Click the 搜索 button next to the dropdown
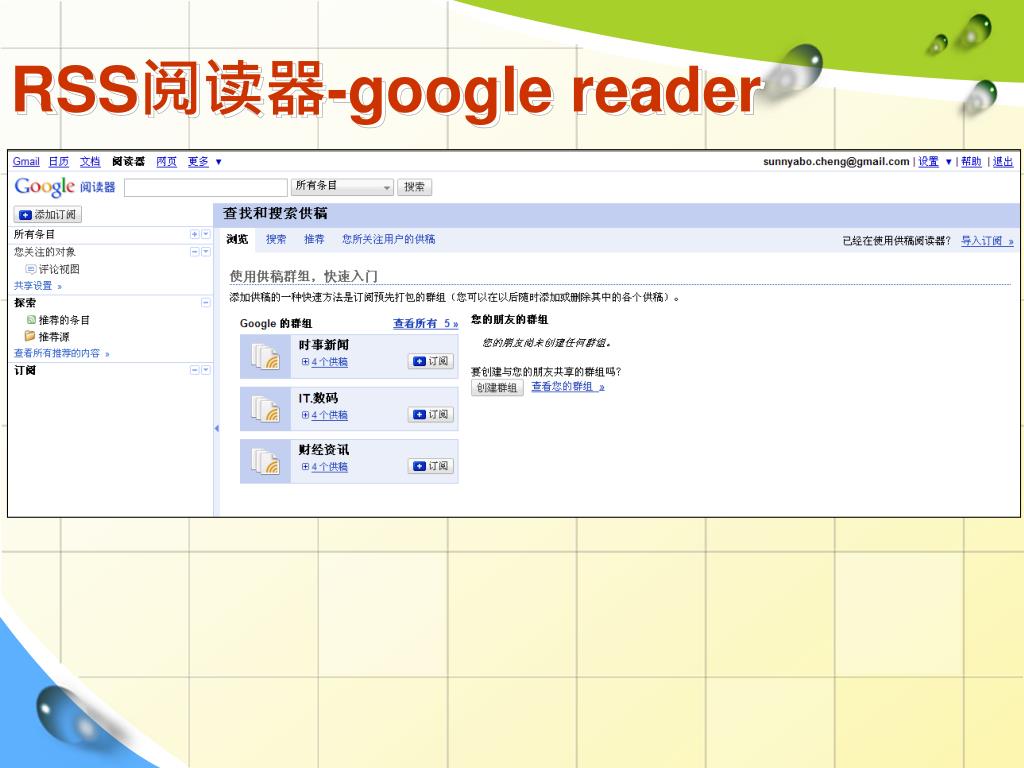 pyautogui.click(x=414, y=187)
